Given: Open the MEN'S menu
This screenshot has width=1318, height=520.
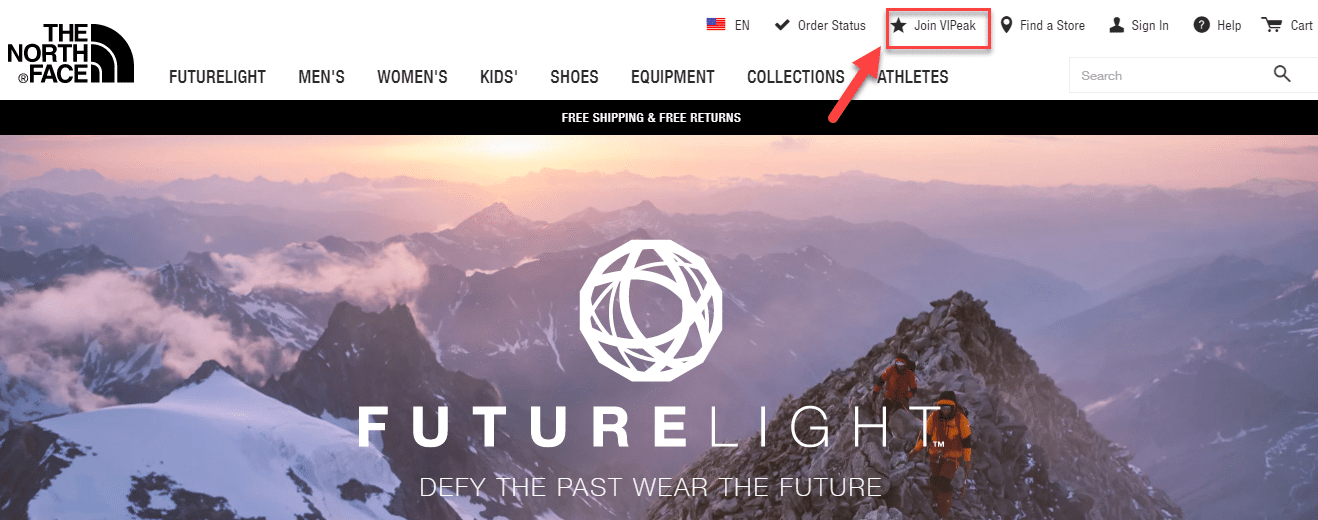Looking at the screenshot, I should [321, 77].
